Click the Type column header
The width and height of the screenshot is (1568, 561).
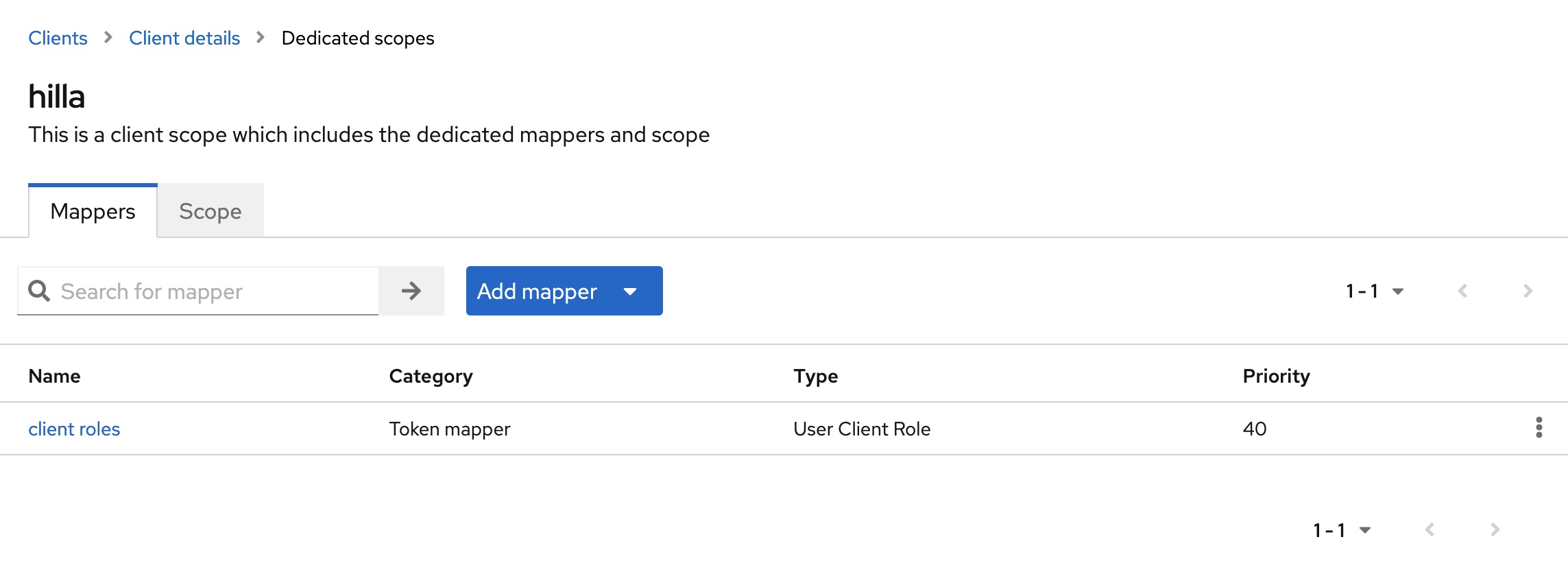(x=816, y=376)
